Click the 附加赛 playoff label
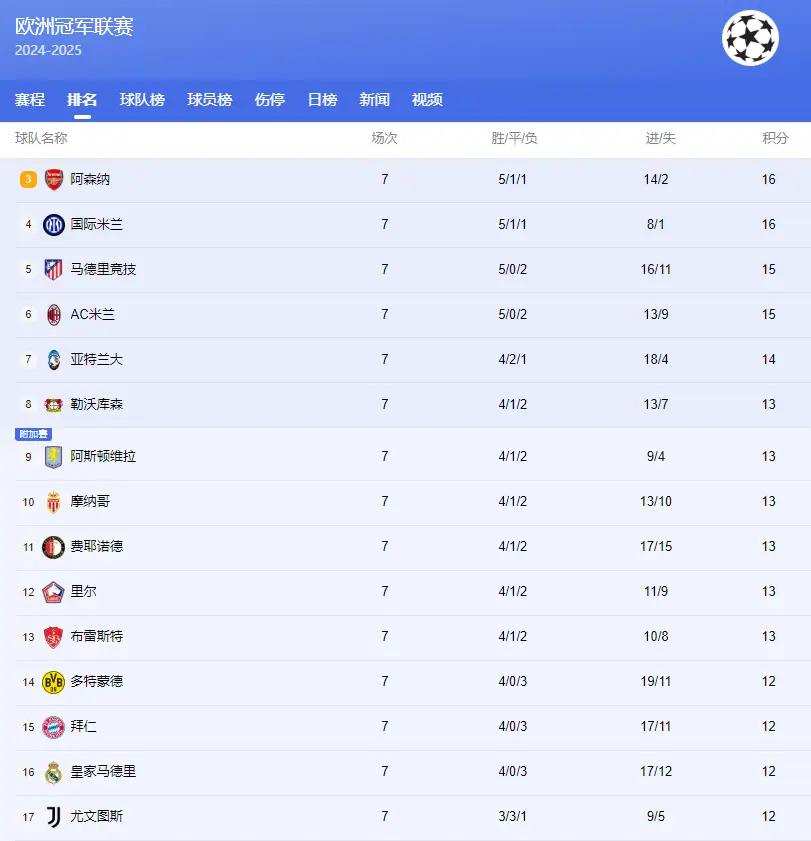This screenshot has width=811, height=841. tap(33, 434)
